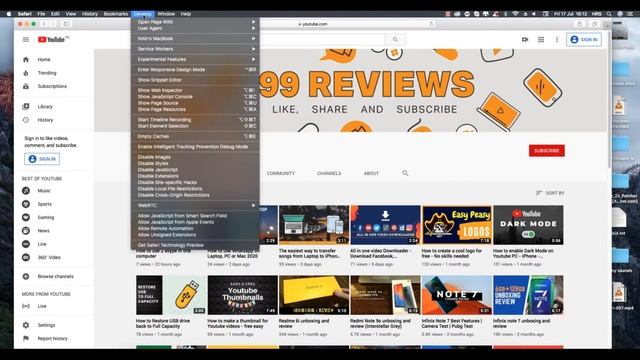
Task: Switch to the Community tab
Action: click(x=281, y=173)
